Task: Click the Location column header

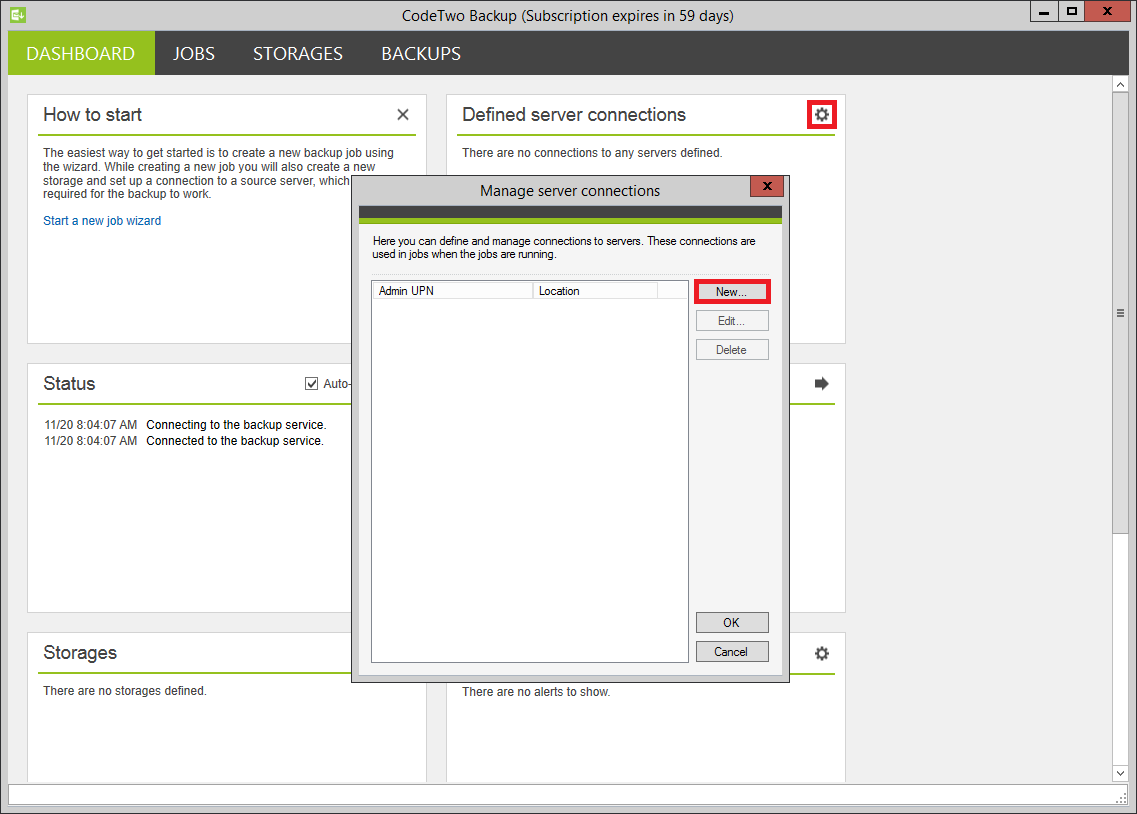Action: tap(595, 291)
